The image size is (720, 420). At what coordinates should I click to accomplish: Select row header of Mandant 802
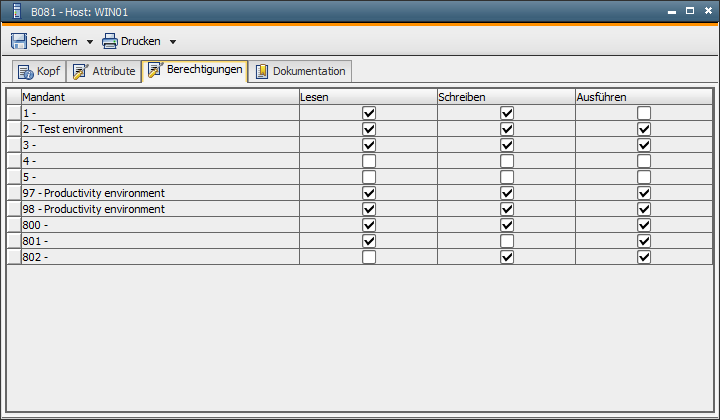coord(14,257)
